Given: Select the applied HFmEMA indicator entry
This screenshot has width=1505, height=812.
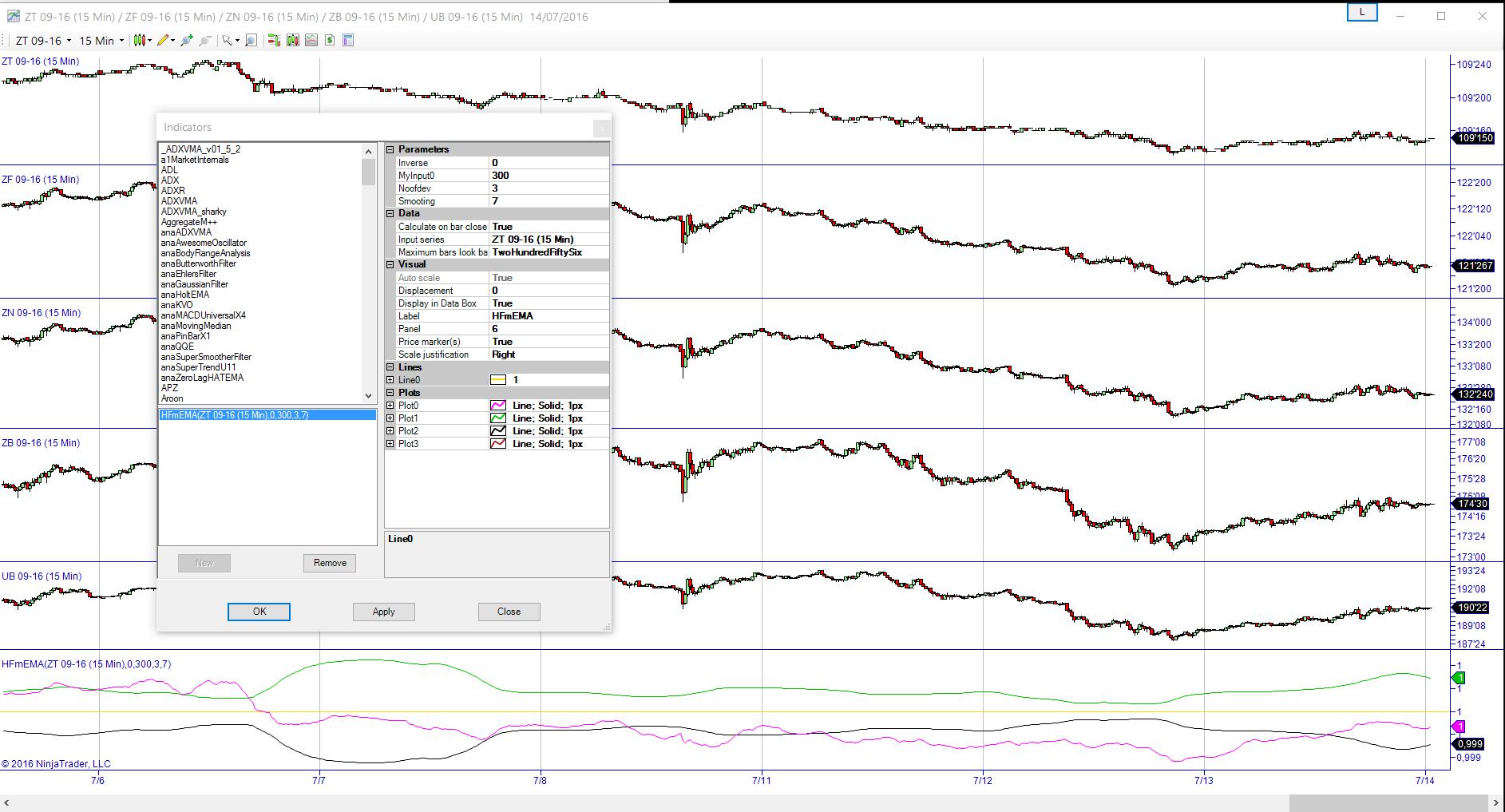Looking at the screenshot, I should tap(267, 415).
